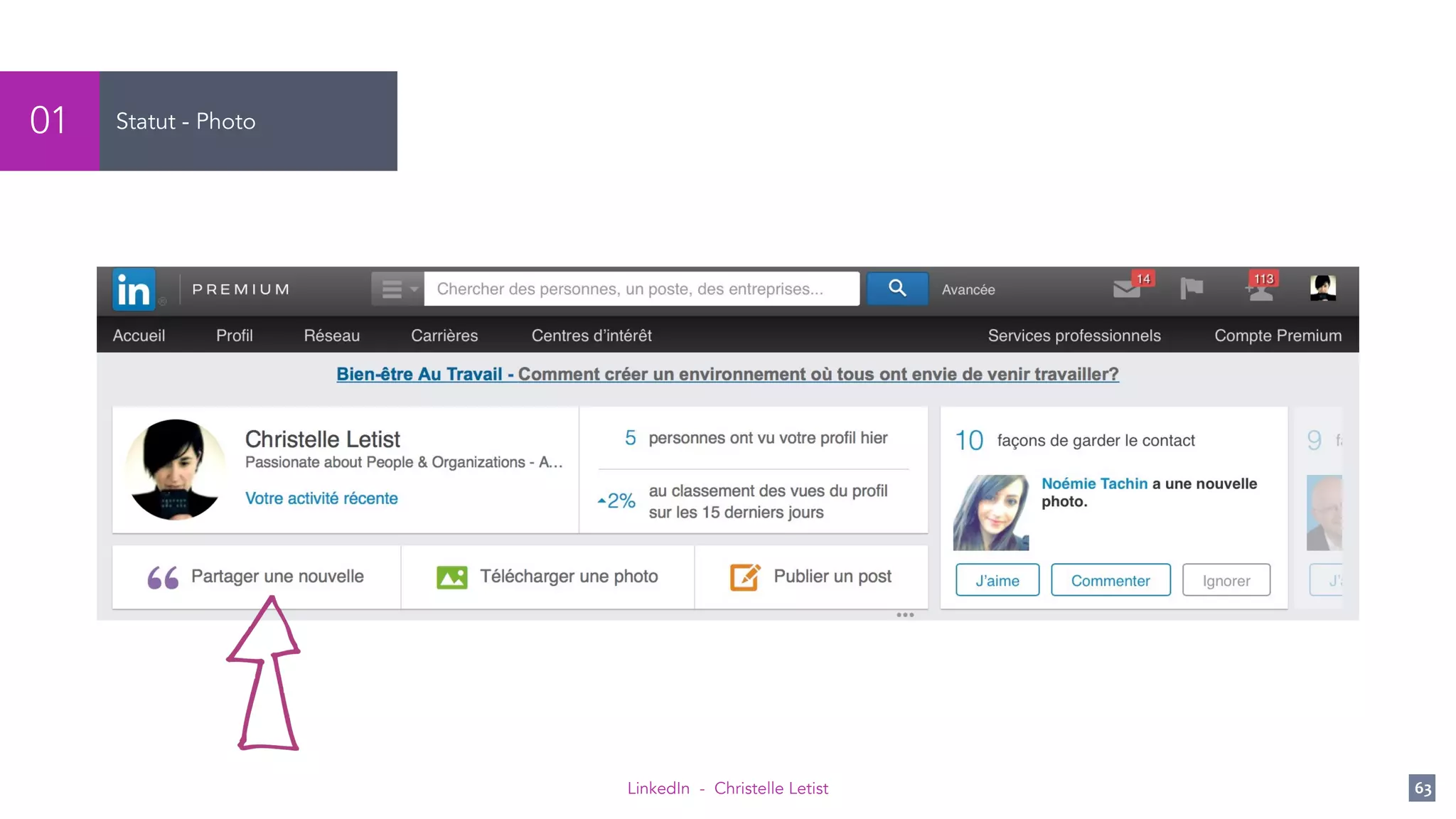Image resolution: width=1456 pixels, height=819 pixels.
Task: Open the Services professionnels menu
Action: point(1074,336)
